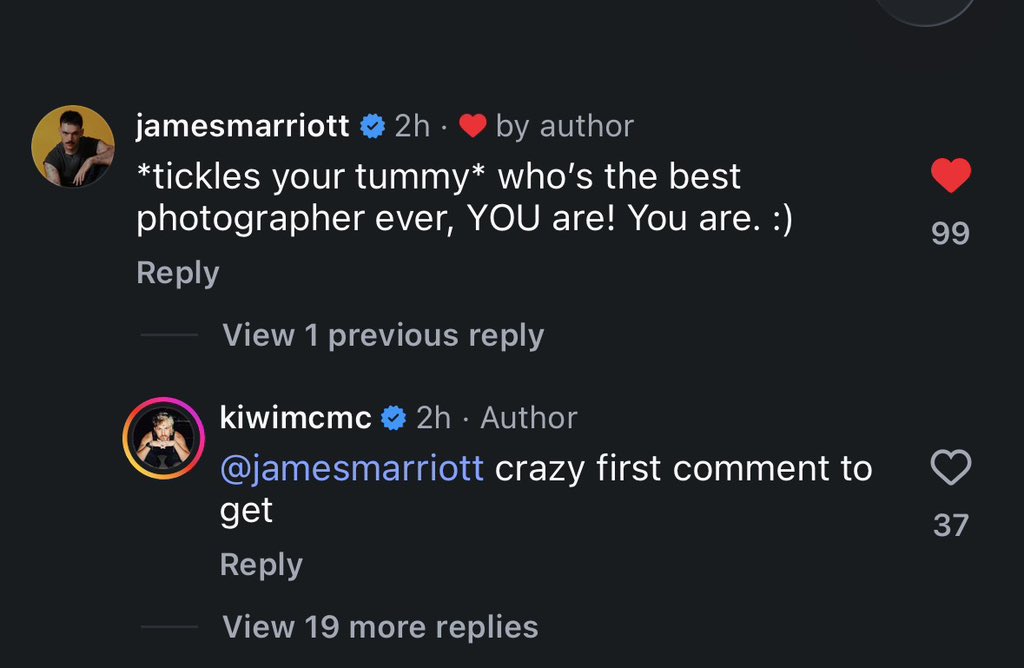Click verified badge beside kiwimcmc

point(394,418)
